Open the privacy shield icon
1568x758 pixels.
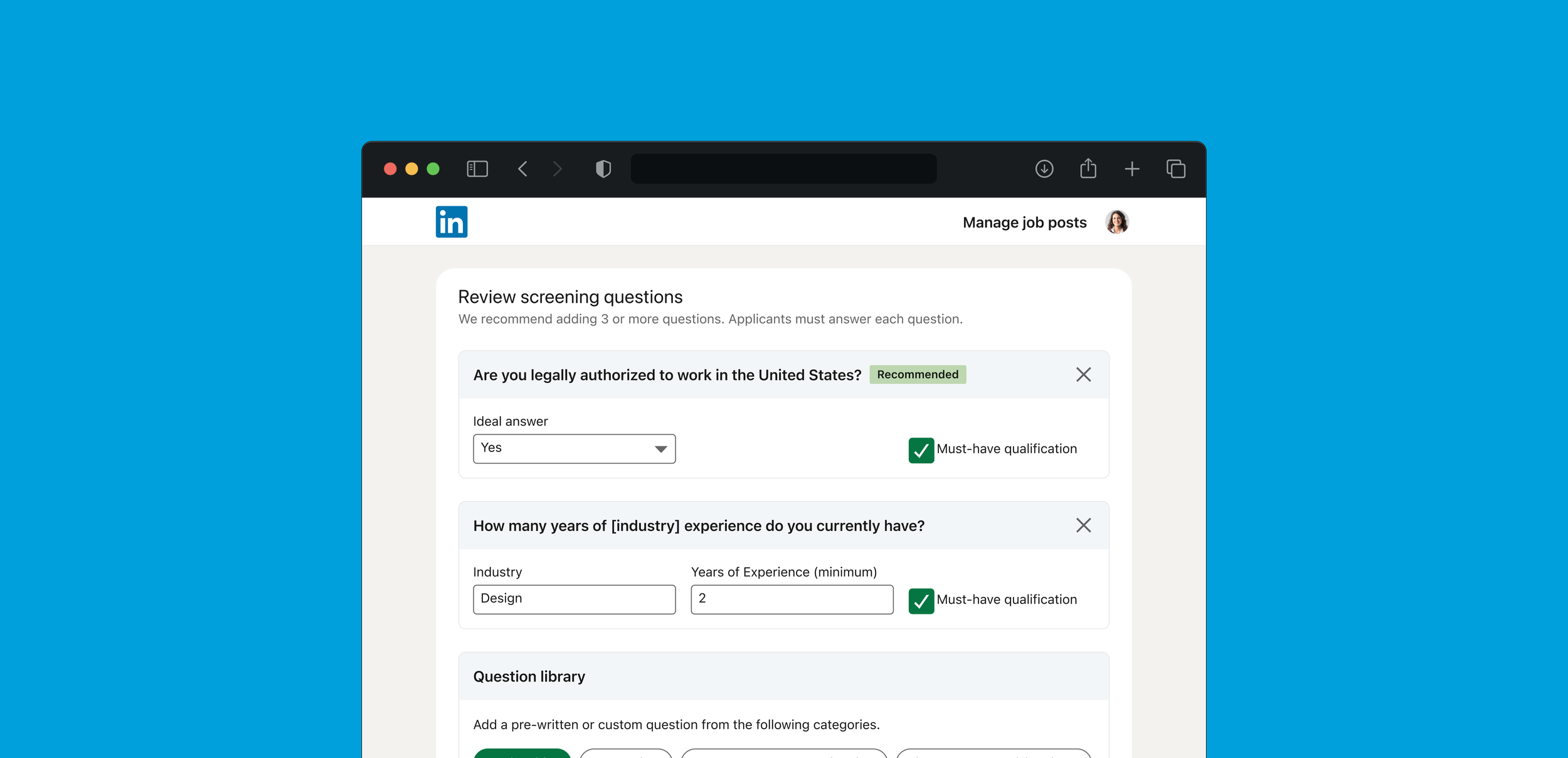[603, 169]
